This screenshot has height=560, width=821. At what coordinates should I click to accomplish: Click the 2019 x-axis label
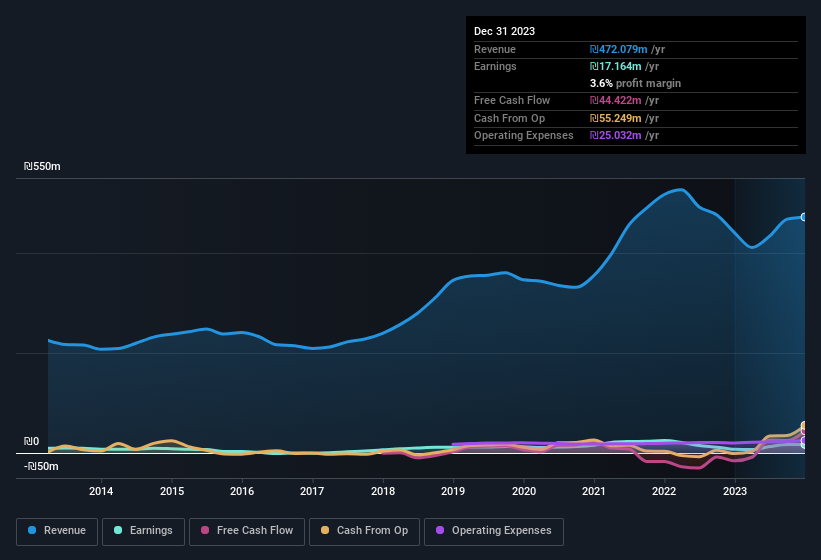pyautogui.click(x=453, y=491)
